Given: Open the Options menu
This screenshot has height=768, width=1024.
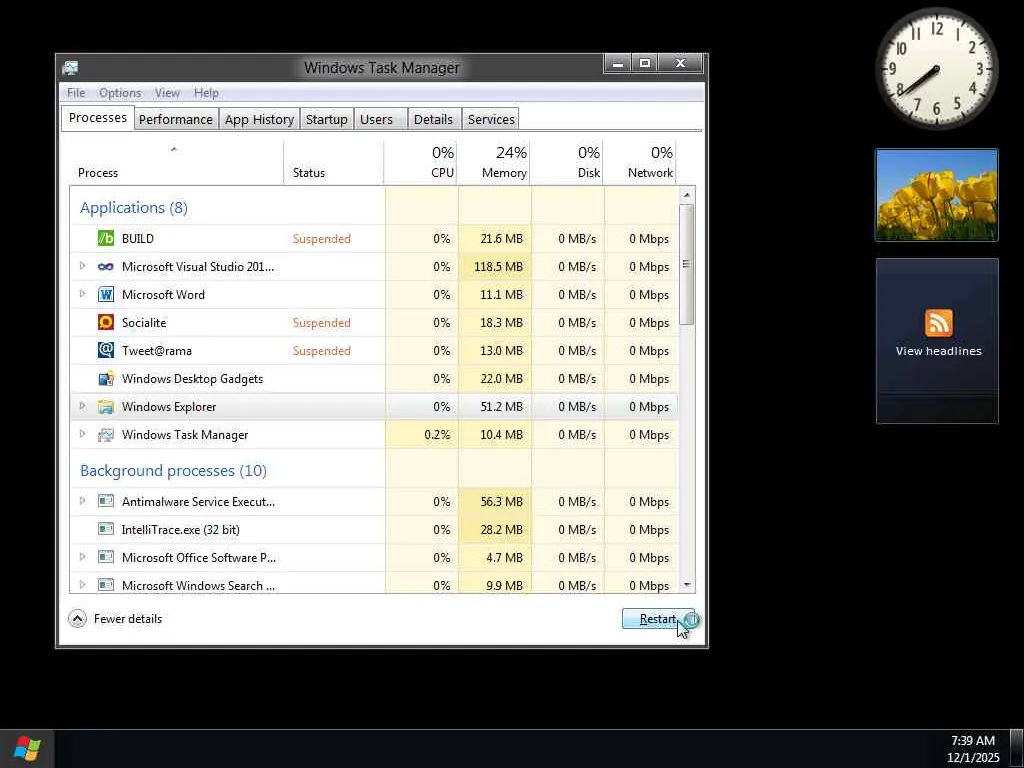Looking at the screenshot, I should pyautogui.click(x=120, y=93).
